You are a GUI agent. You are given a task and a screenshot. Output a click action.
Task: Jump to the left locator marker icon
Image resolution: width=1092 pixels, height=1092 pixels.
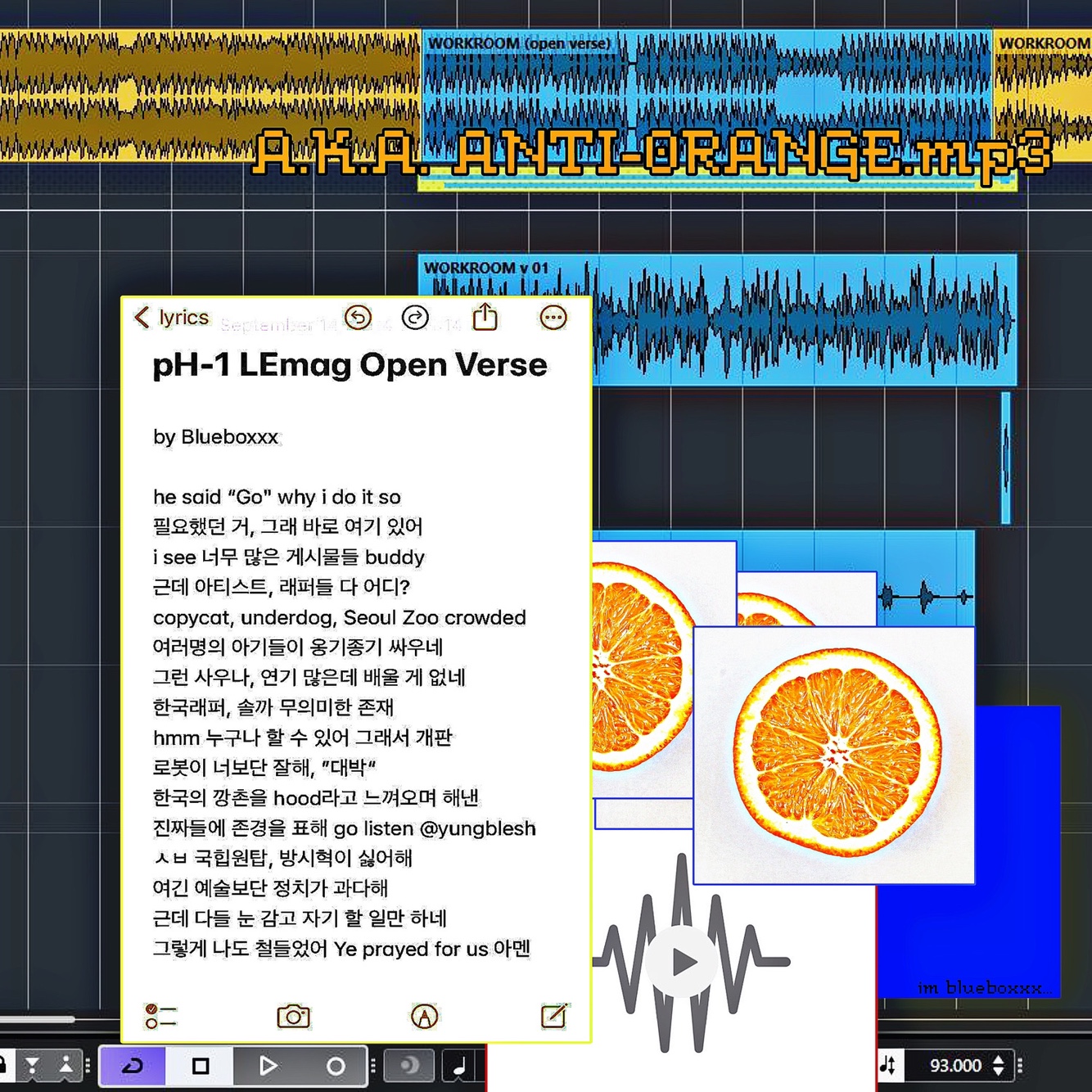pyautogui.click(x=32, y=1065)
